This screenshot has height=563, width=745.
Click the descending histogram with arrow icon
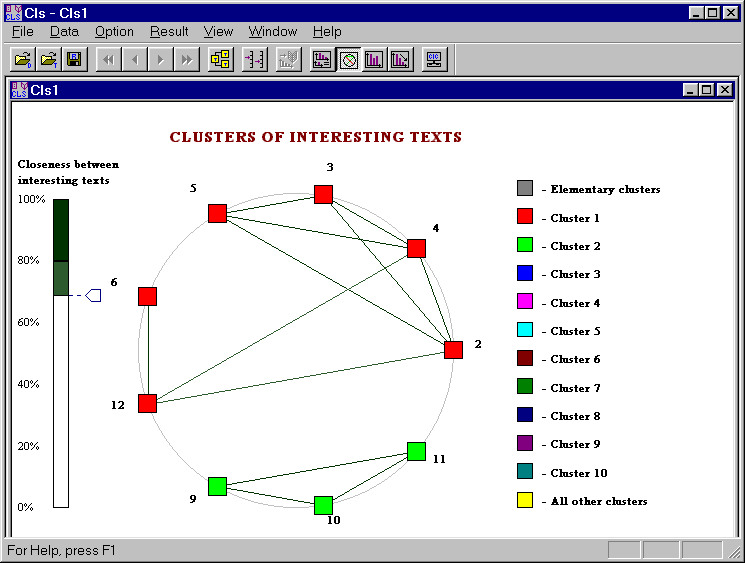400,59
